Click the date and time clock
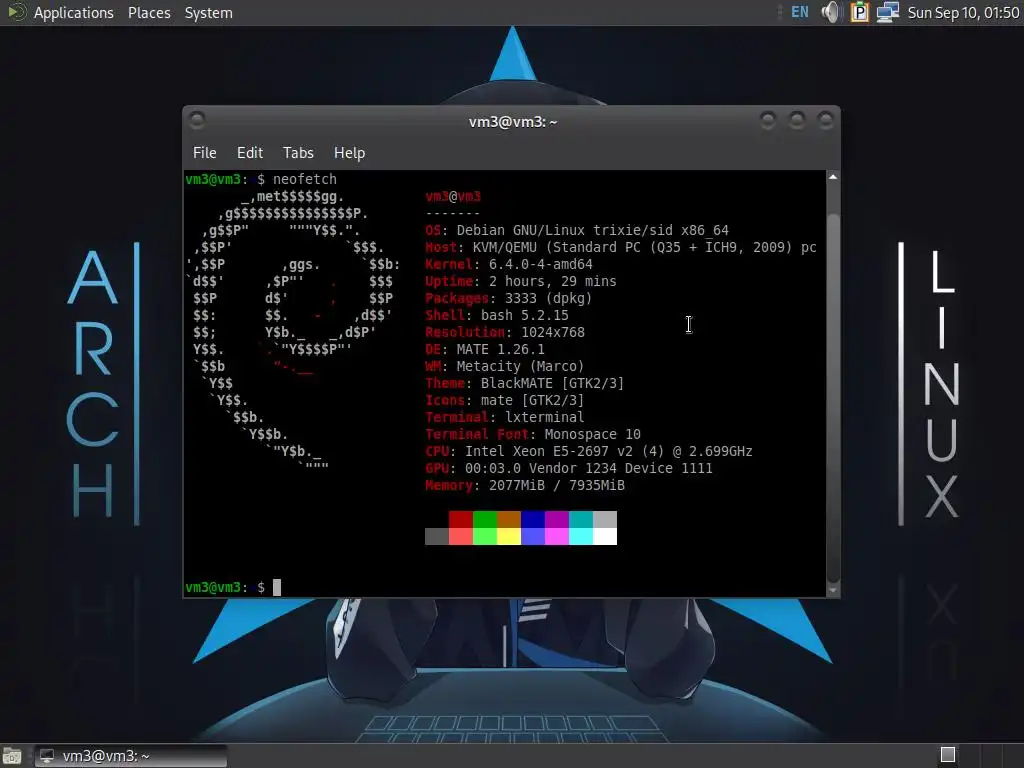Viewport: 1024px width, 768px height. (963, 12)
